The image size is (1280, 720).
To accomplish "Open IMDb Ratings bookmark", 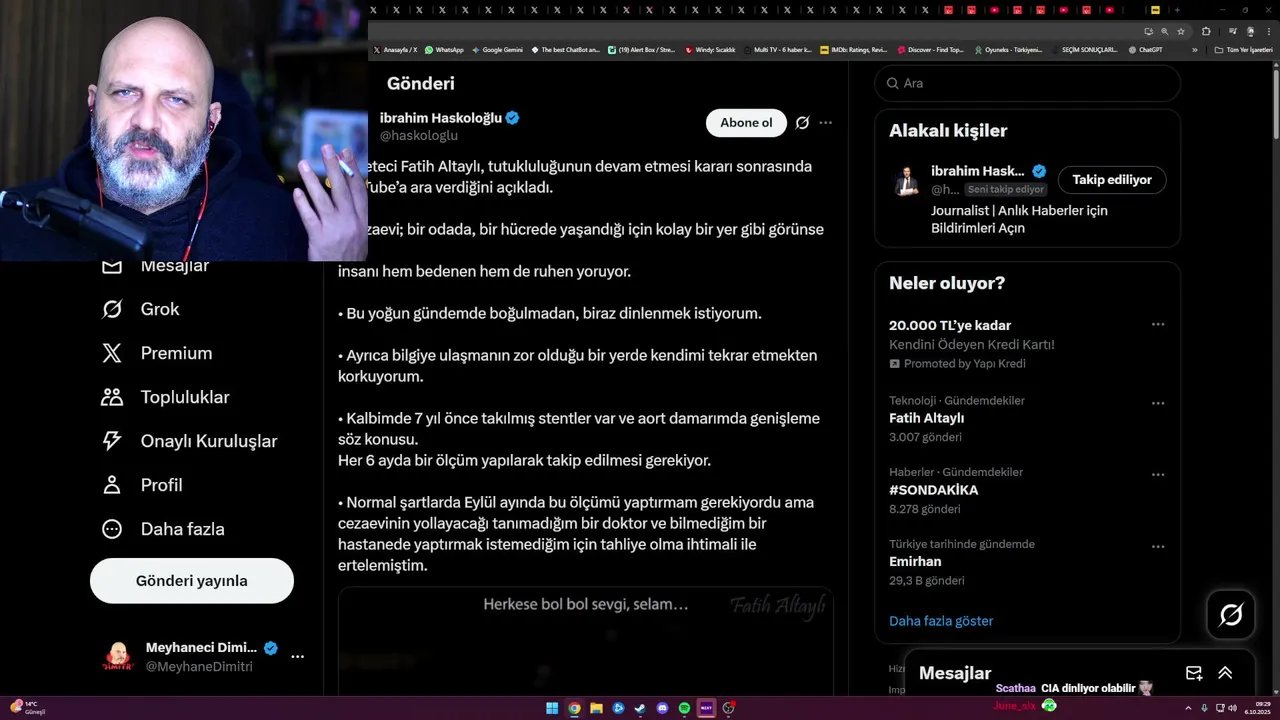I will [853, 49].
